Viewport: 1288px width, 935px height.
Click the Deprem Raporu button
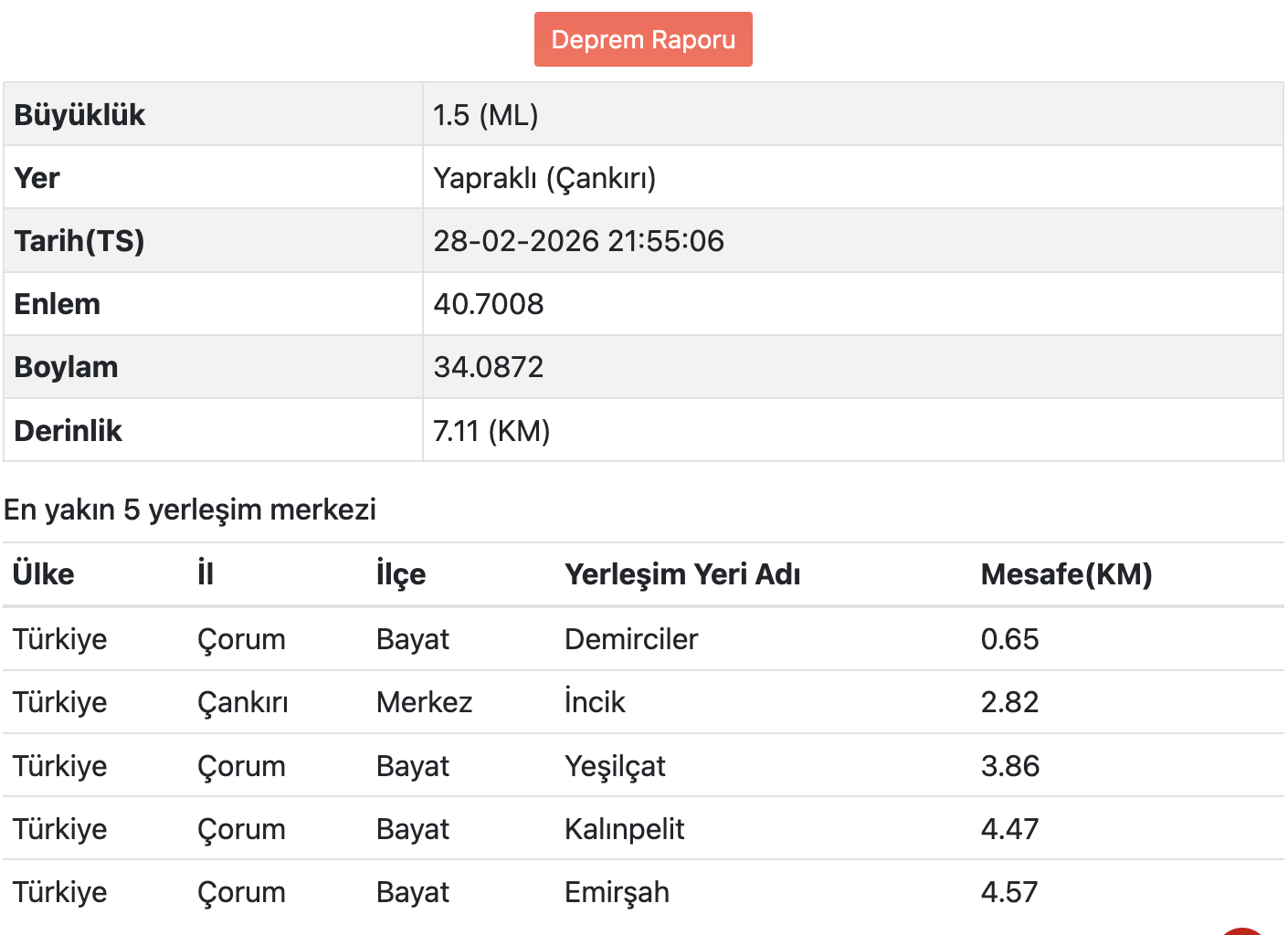pyautogui.click(x=643, y=39)
